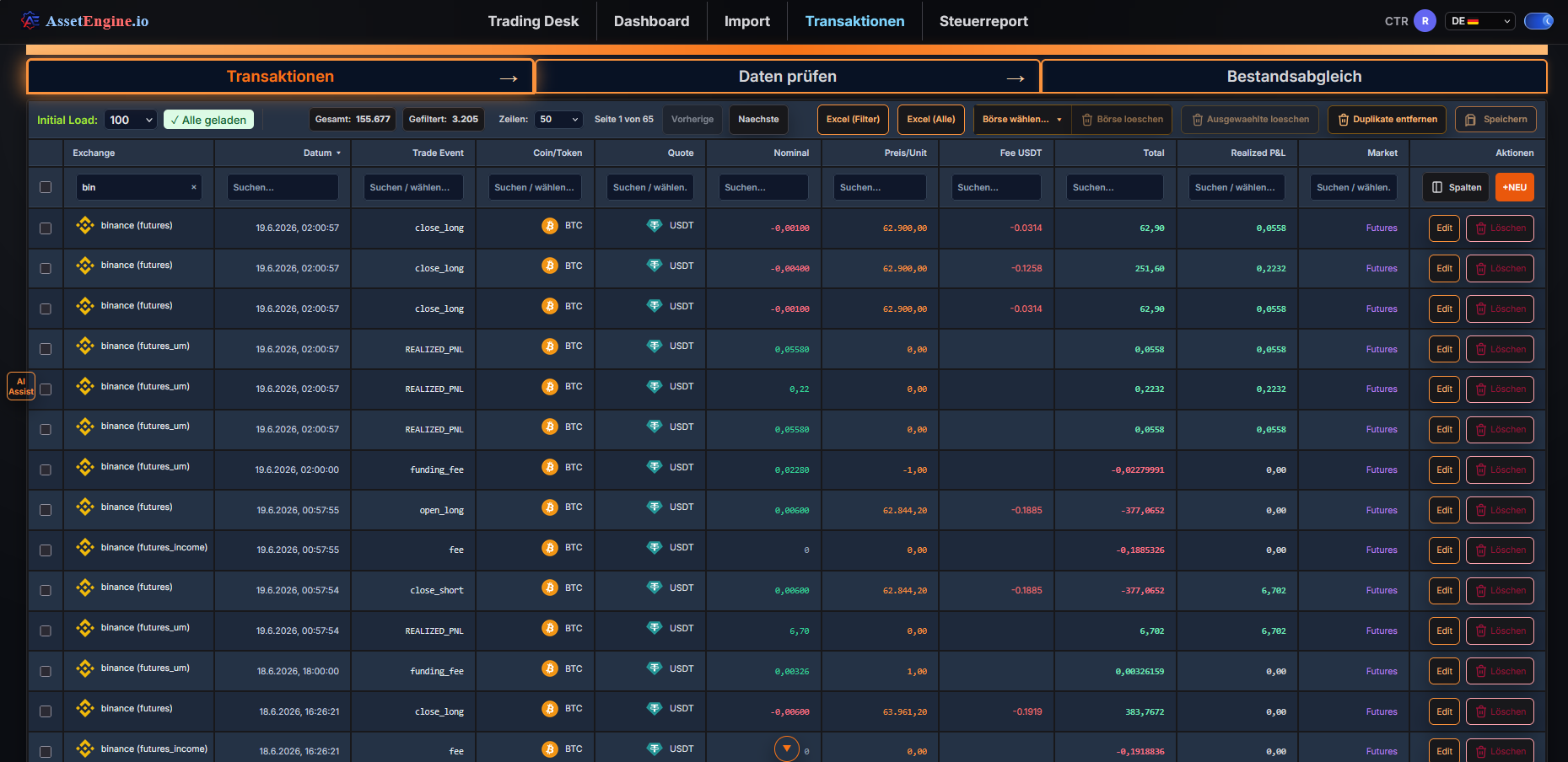Click the USDT icon in the open_long row
The width and height of the screenshot is (1568, 762).
[655, 507]
